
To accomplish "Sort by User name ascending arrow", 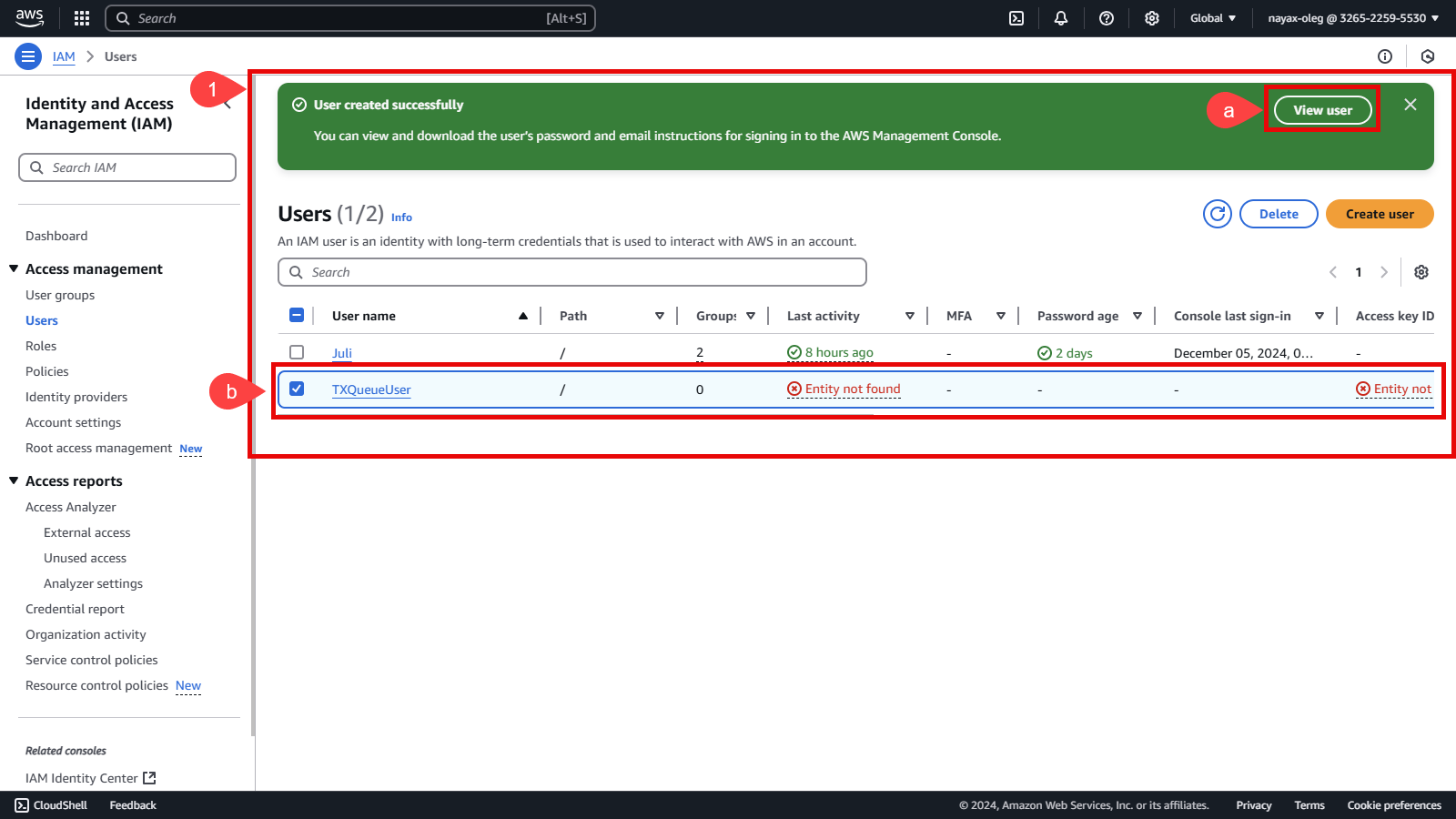I will coord(523,316).
